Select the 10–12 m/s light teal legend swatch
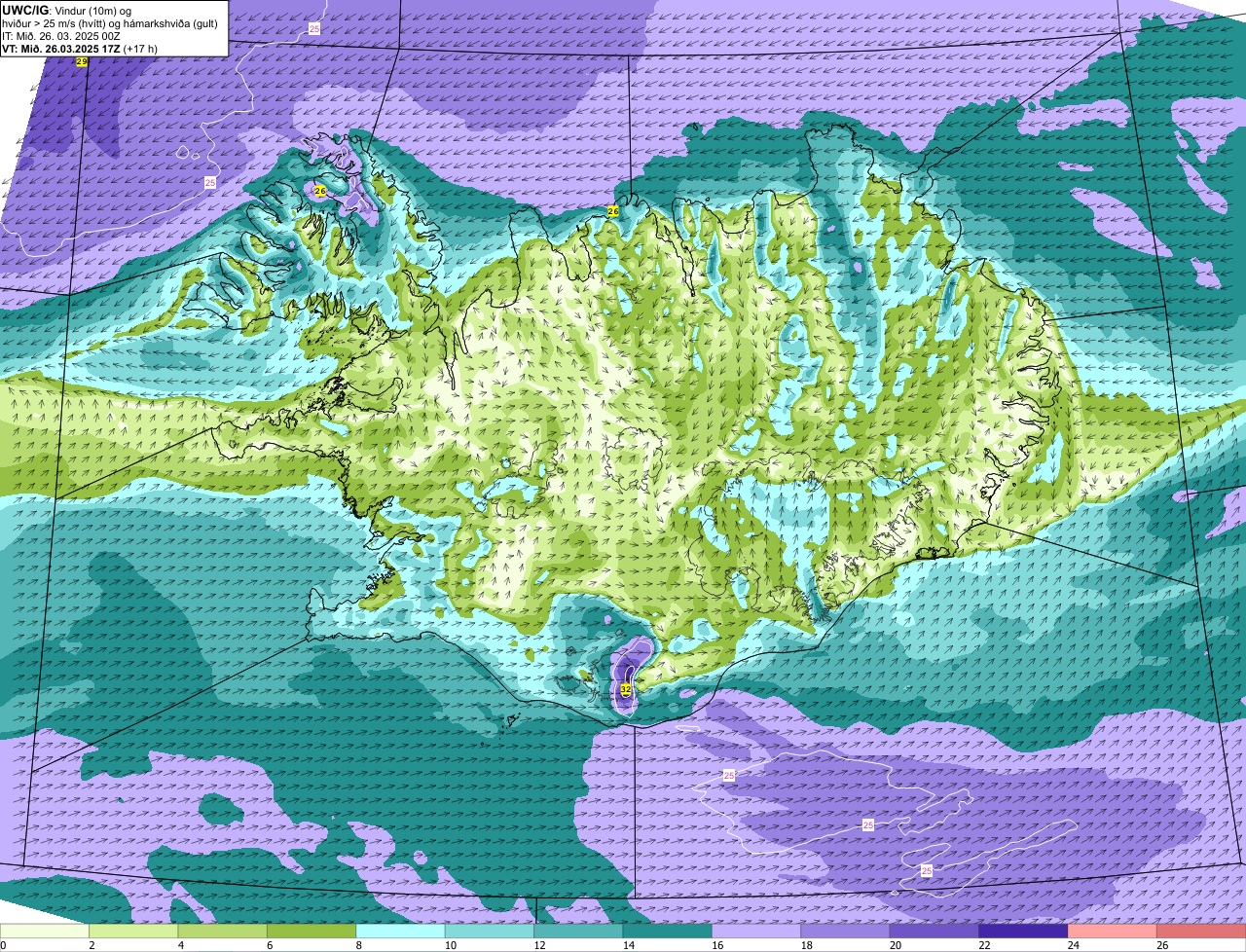The width and height of the screenshot is (1246, 952). click(490, 931)
